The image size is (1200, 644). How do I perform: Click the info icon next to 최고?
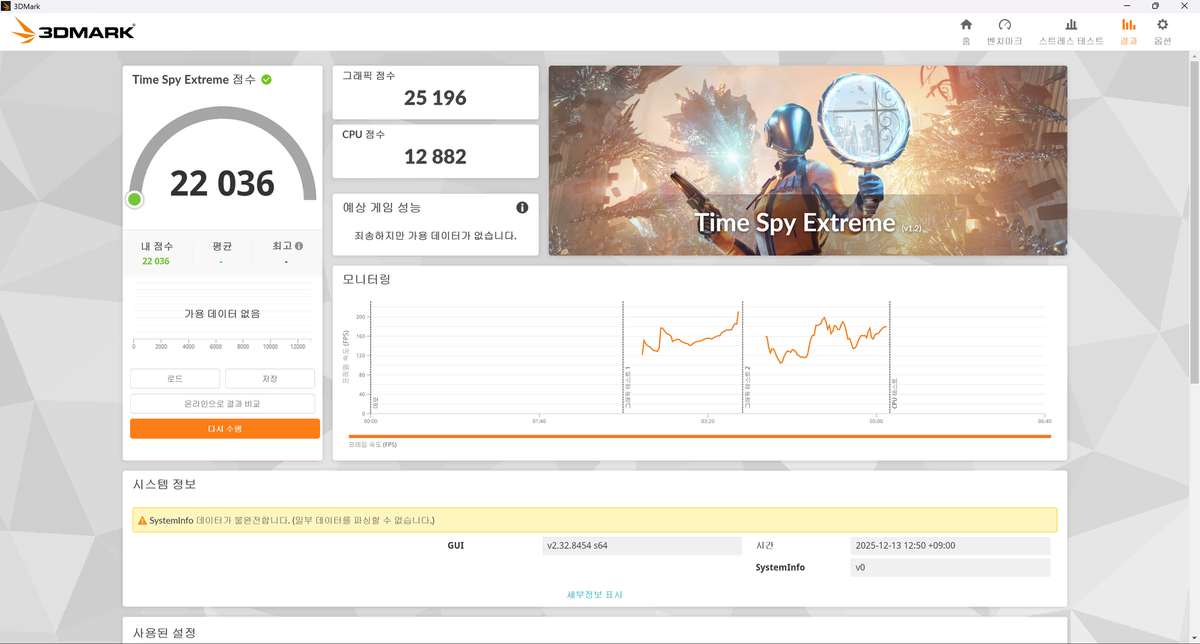click(x=299, y=245)
